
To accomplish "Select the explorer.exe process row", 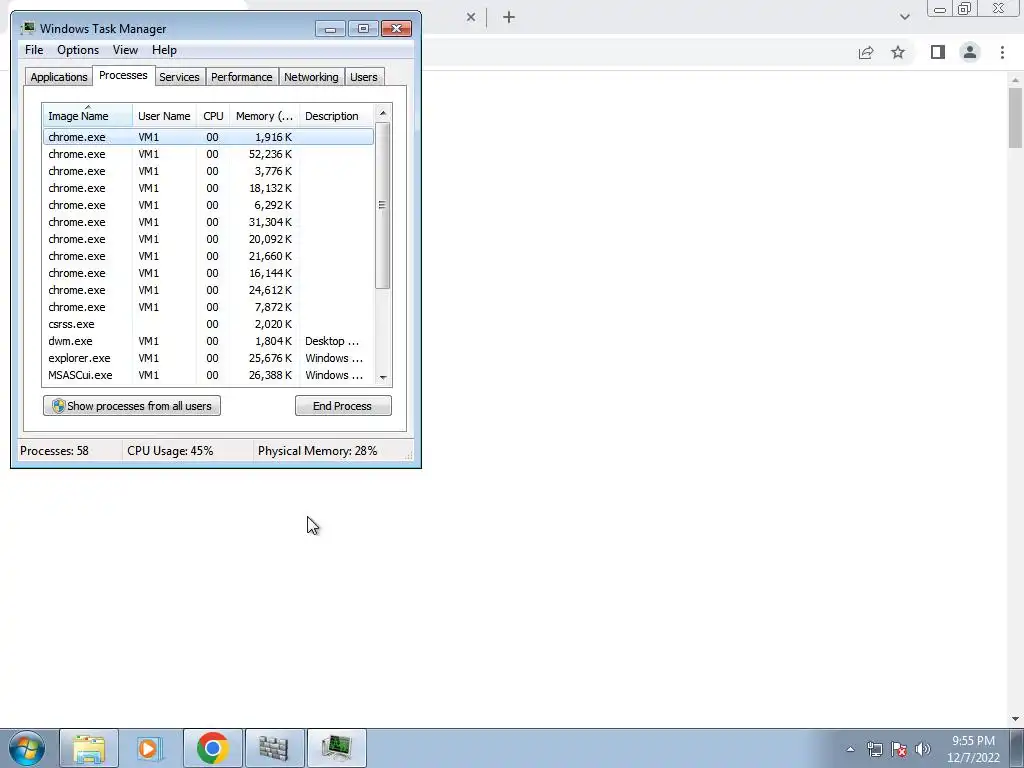I will tap(208, 358).
